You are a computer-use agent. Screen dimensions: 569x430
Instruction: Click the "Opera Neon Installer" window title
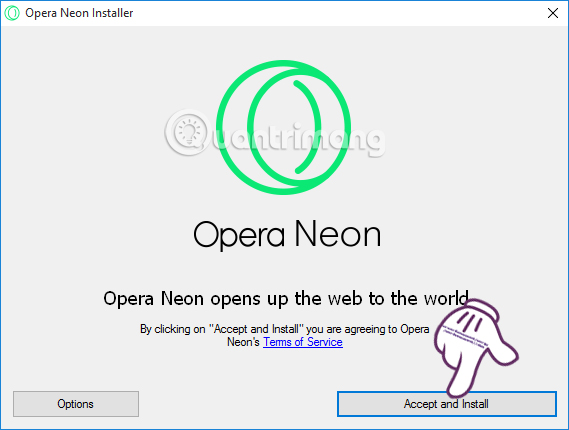coord(79,13)
